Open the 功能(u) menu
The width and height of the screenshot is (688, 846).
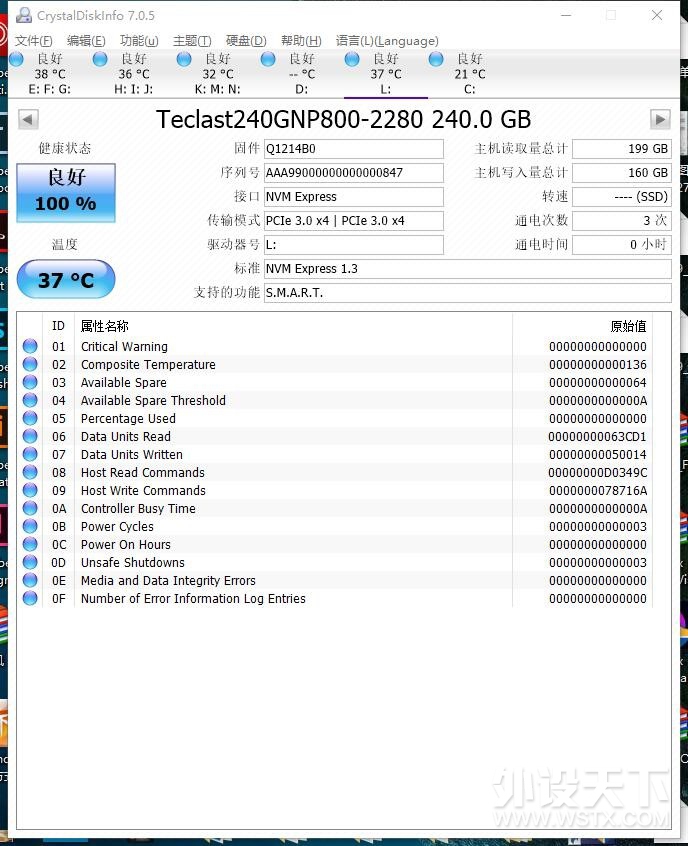coord(139,41)
